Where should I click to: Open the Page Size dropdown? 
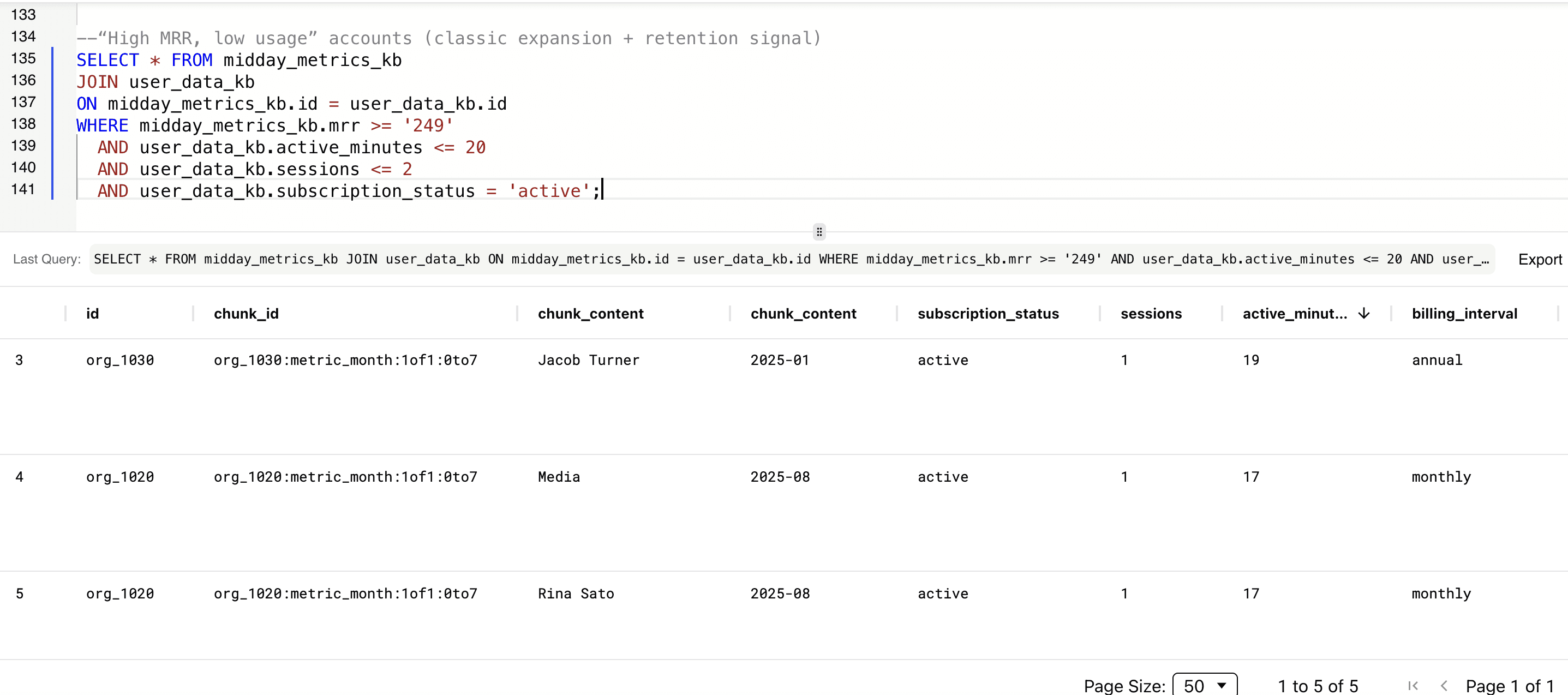tap(1205, 686)
